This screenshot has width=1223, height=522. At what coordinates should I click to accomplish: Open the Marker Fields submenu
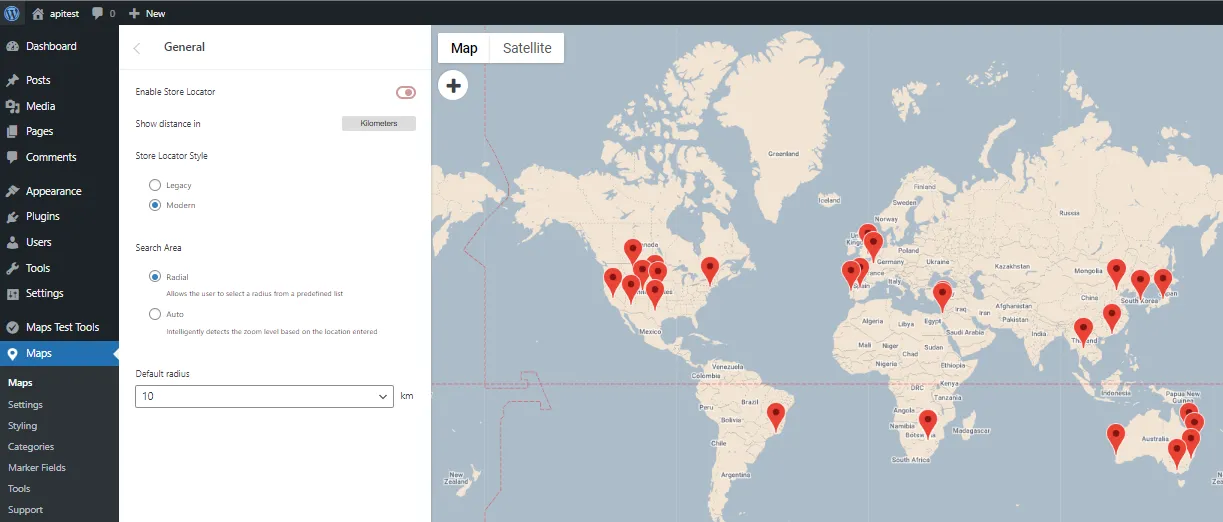pos(37,468)
